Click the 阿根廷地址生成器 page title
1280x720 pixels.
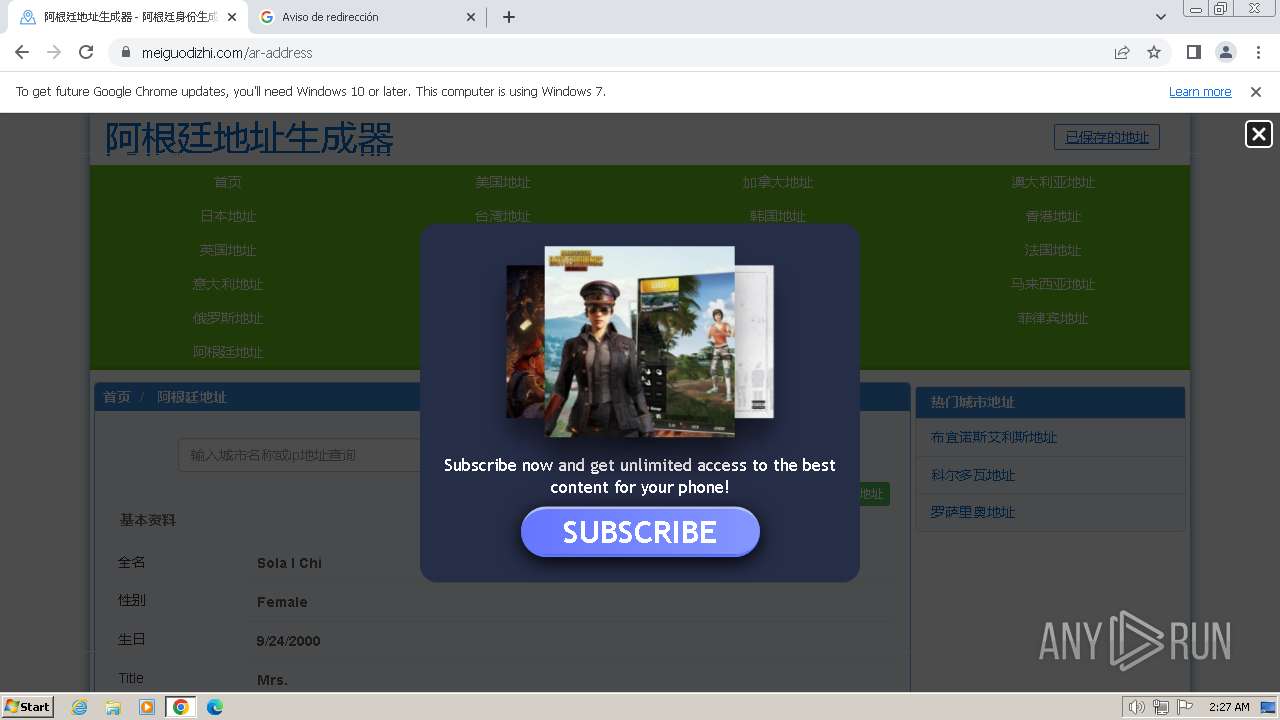249,139
